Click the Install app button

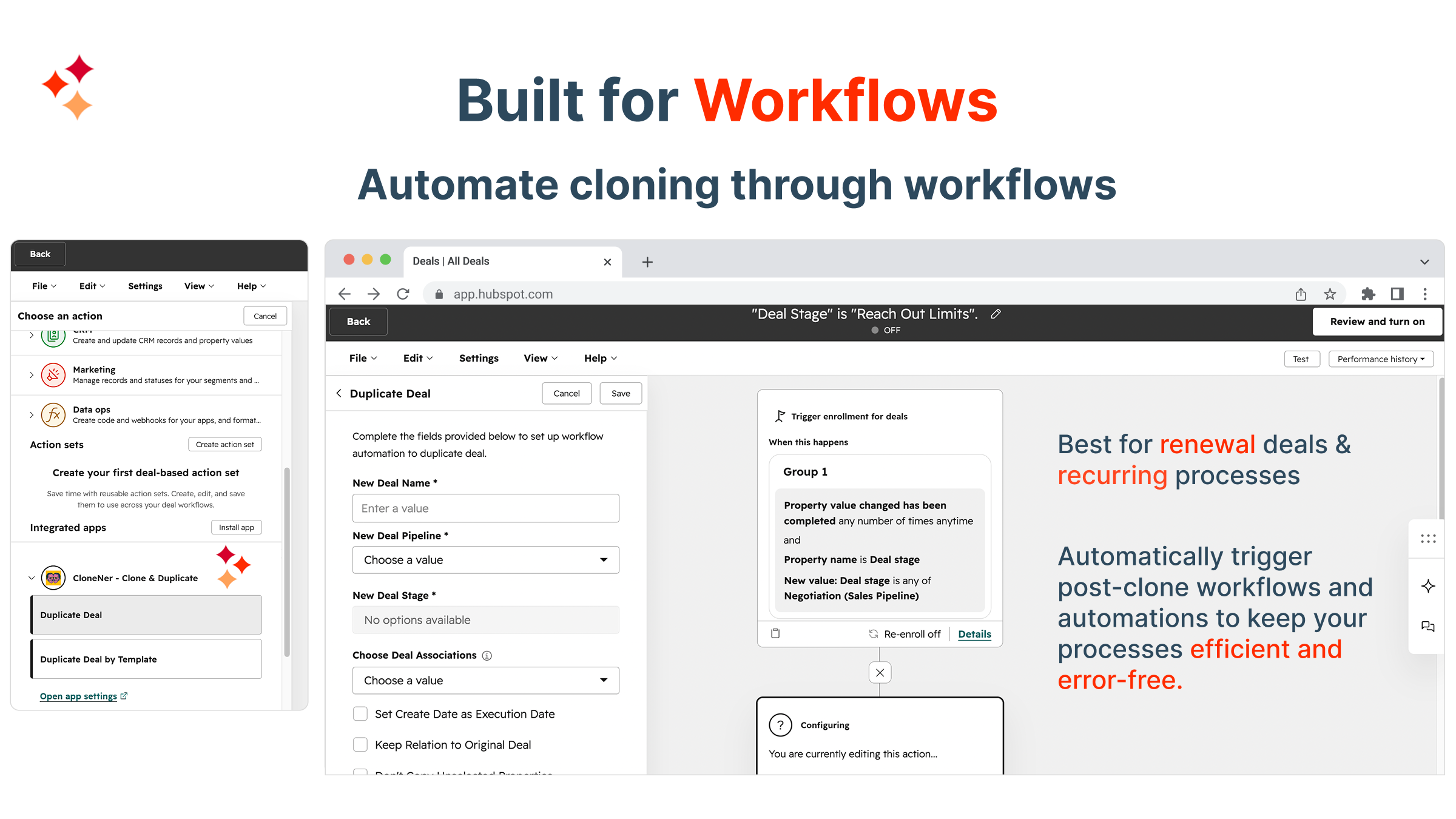(x=237, y=527)
